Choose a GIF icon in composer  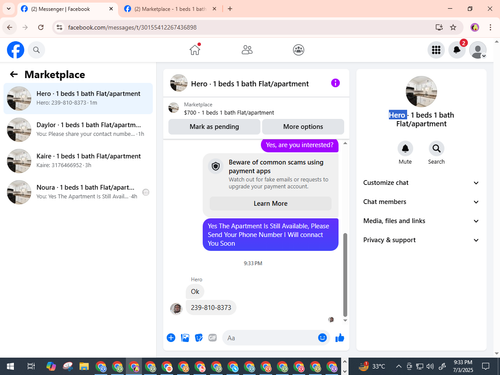[212, 338]
